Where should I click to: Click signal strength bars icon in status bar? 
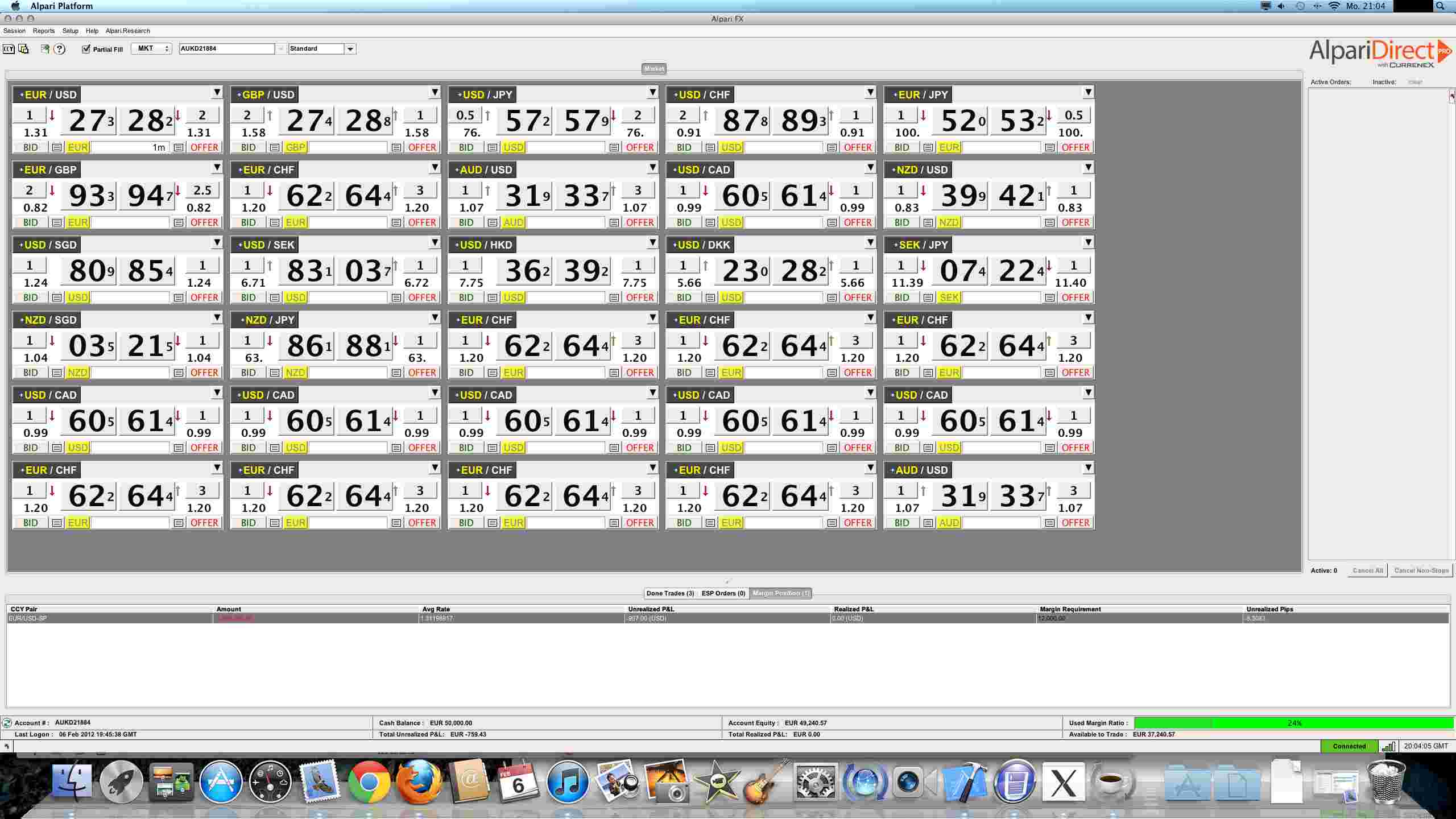coord(1388,746)
